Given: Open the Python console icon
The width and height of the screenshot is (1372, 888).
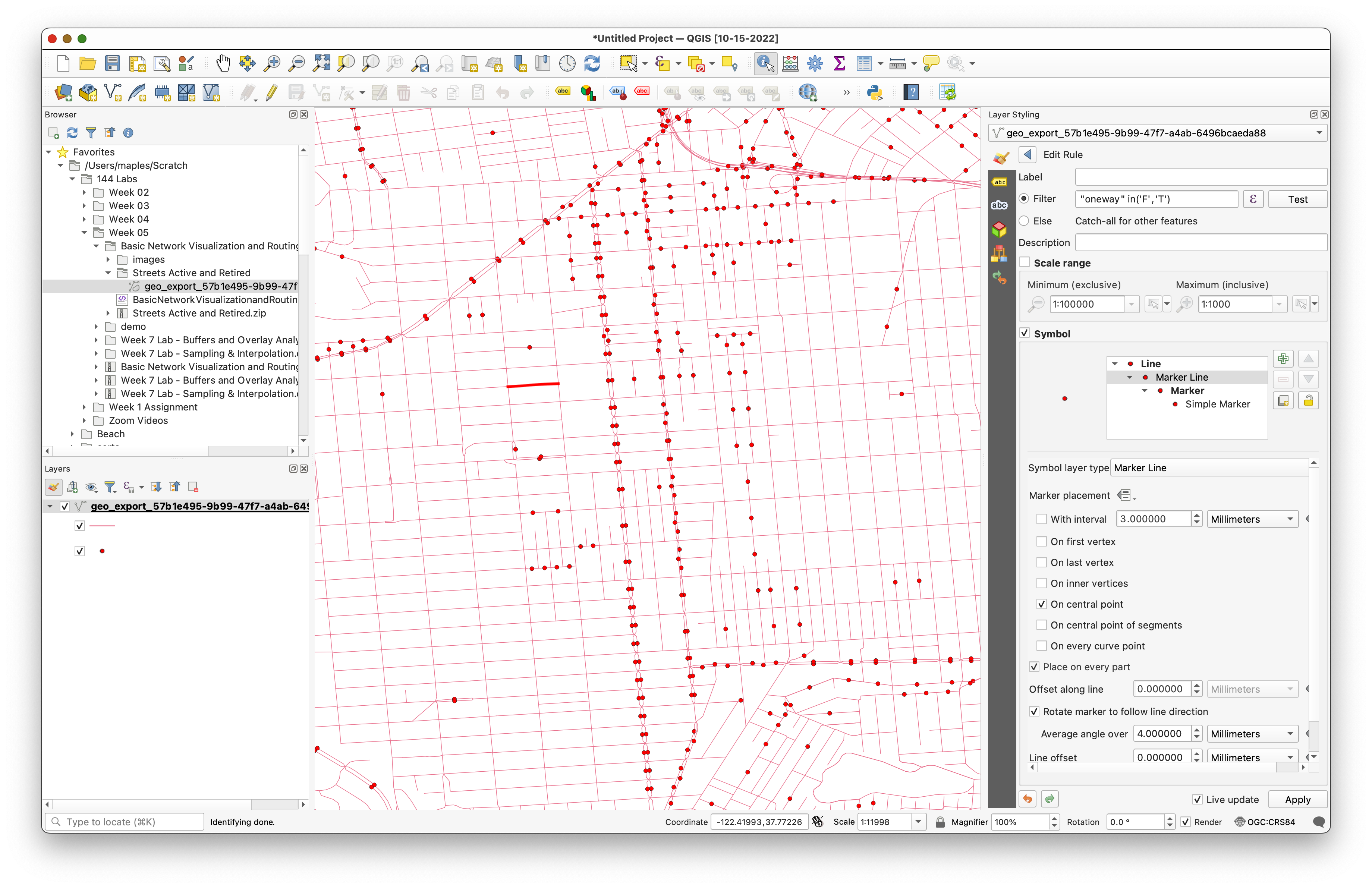Looking at the screenshot, I should point(874,92).
